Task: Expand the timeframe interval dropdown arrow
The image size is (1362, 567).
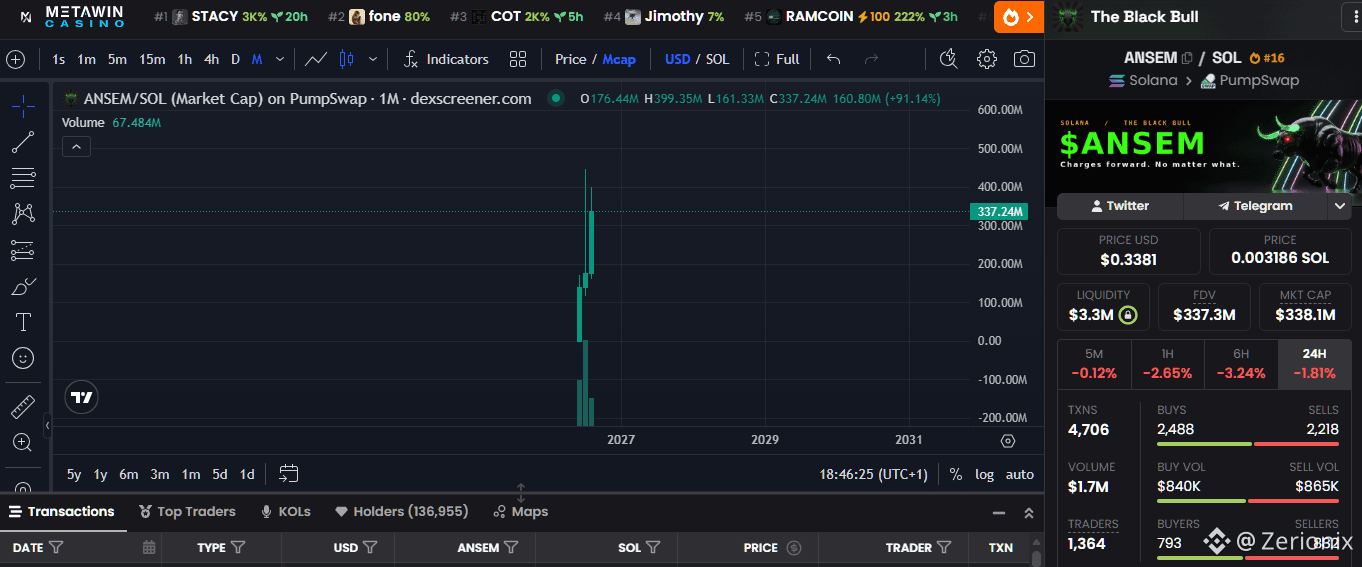Action: (279, 59)
